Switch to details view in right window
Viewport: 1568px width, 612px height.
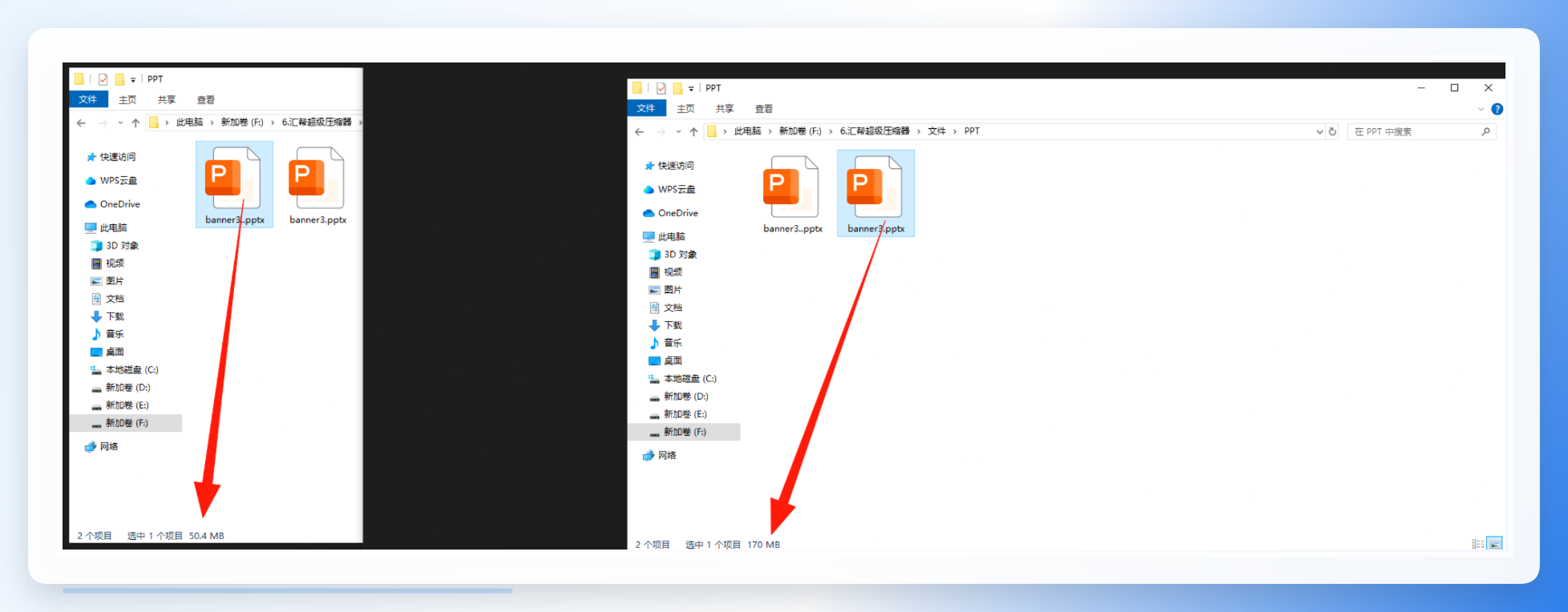(1478, 544)
